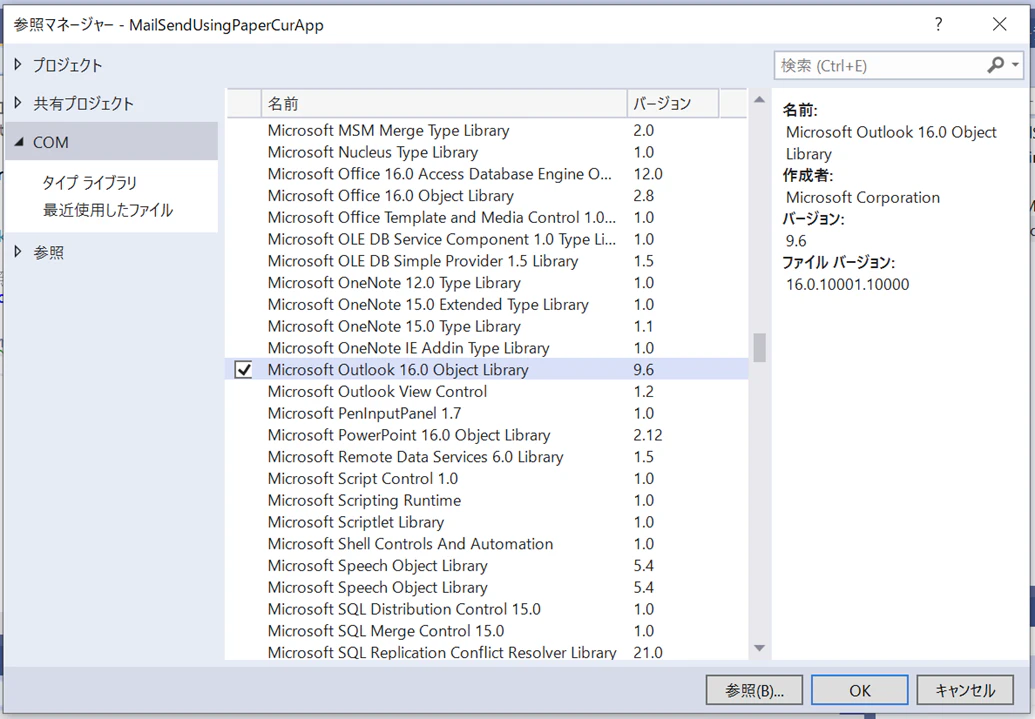
Task: Uncheck Microsoft Outlook 16.0 Object Library checkbox
Action: 244,370
